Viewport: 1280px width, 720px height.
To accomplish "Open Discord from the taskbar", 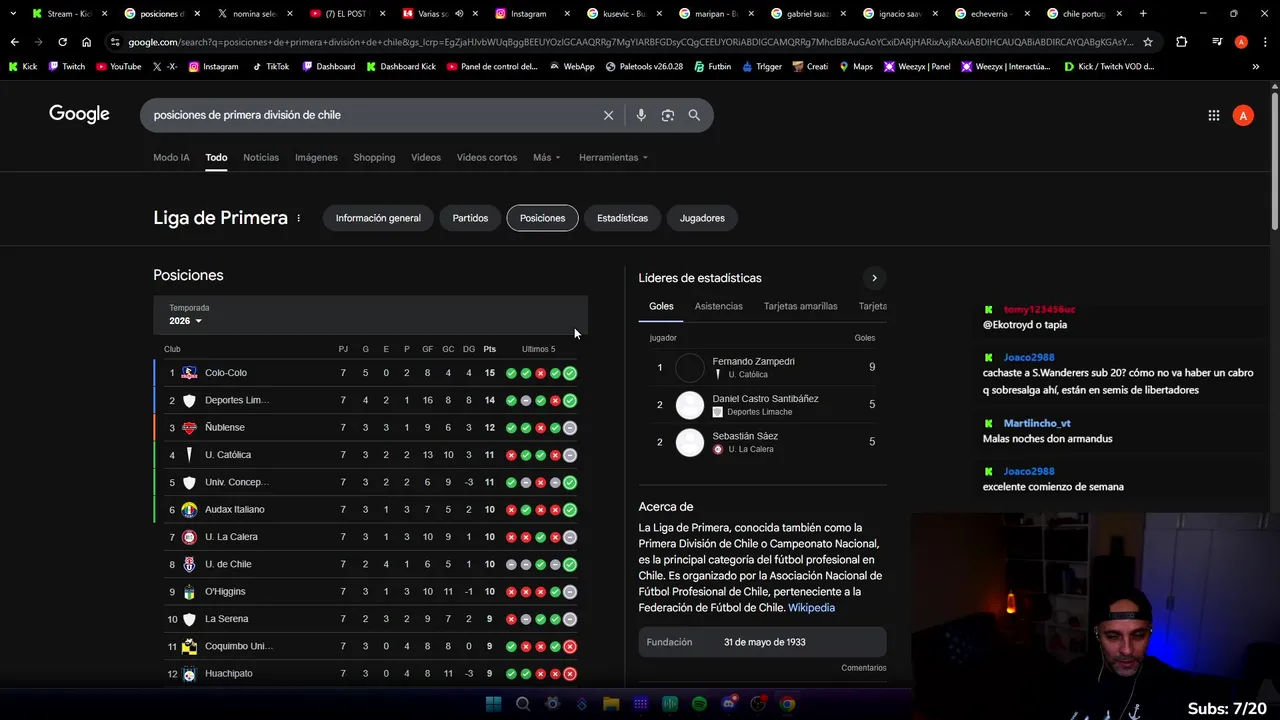I will [729, 704].
